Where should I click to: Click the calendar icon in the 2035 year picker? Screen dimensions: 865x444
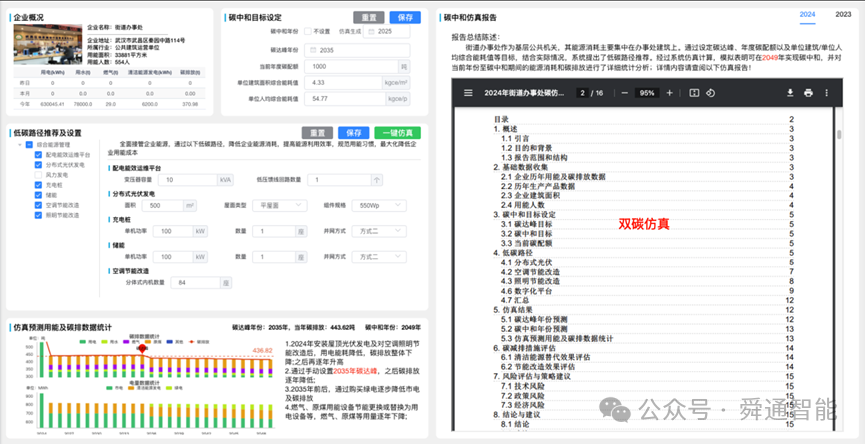pyautogui.click(x=313, y=50)
